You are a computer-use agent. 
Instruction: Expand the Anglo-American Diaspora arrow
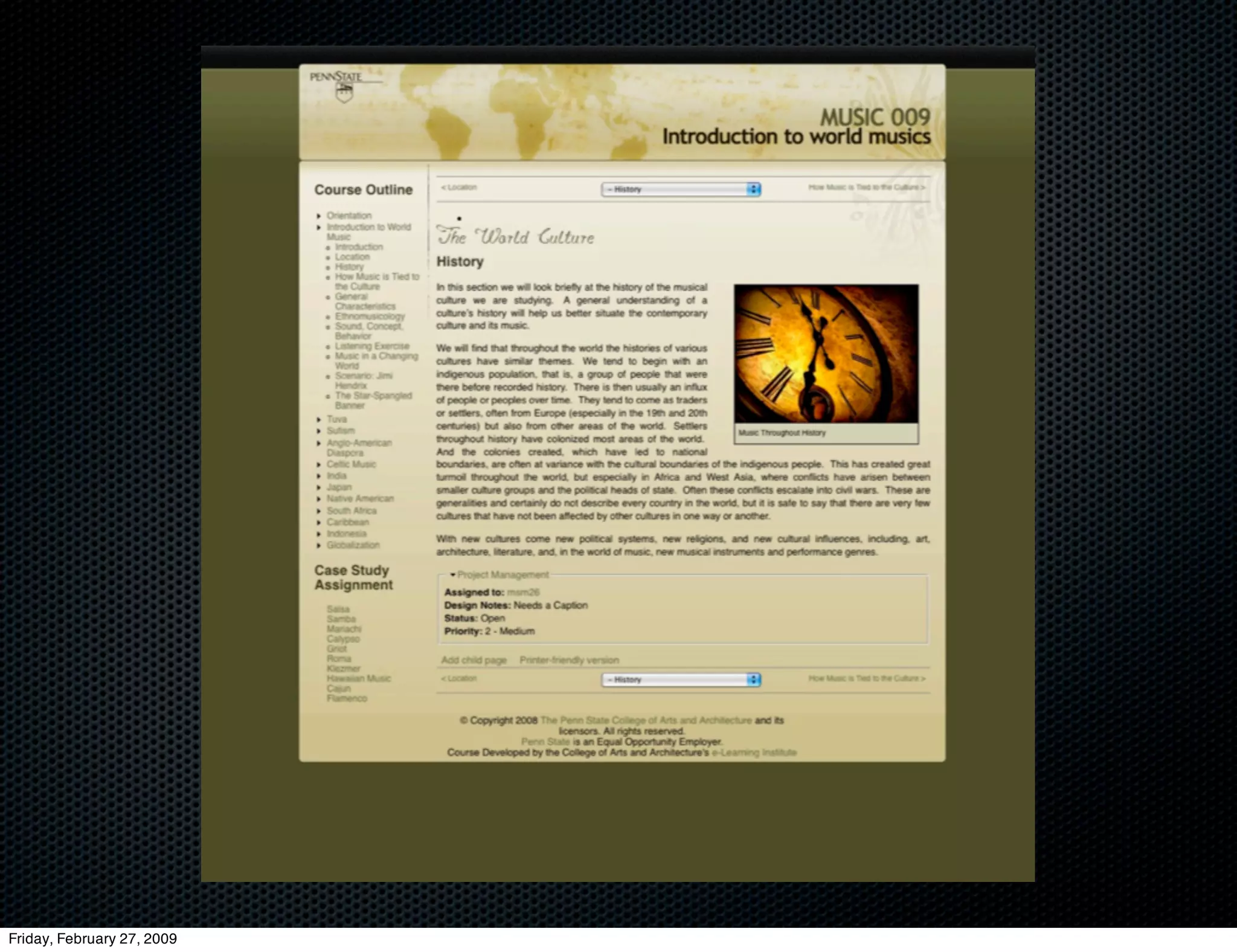point(319,443)
